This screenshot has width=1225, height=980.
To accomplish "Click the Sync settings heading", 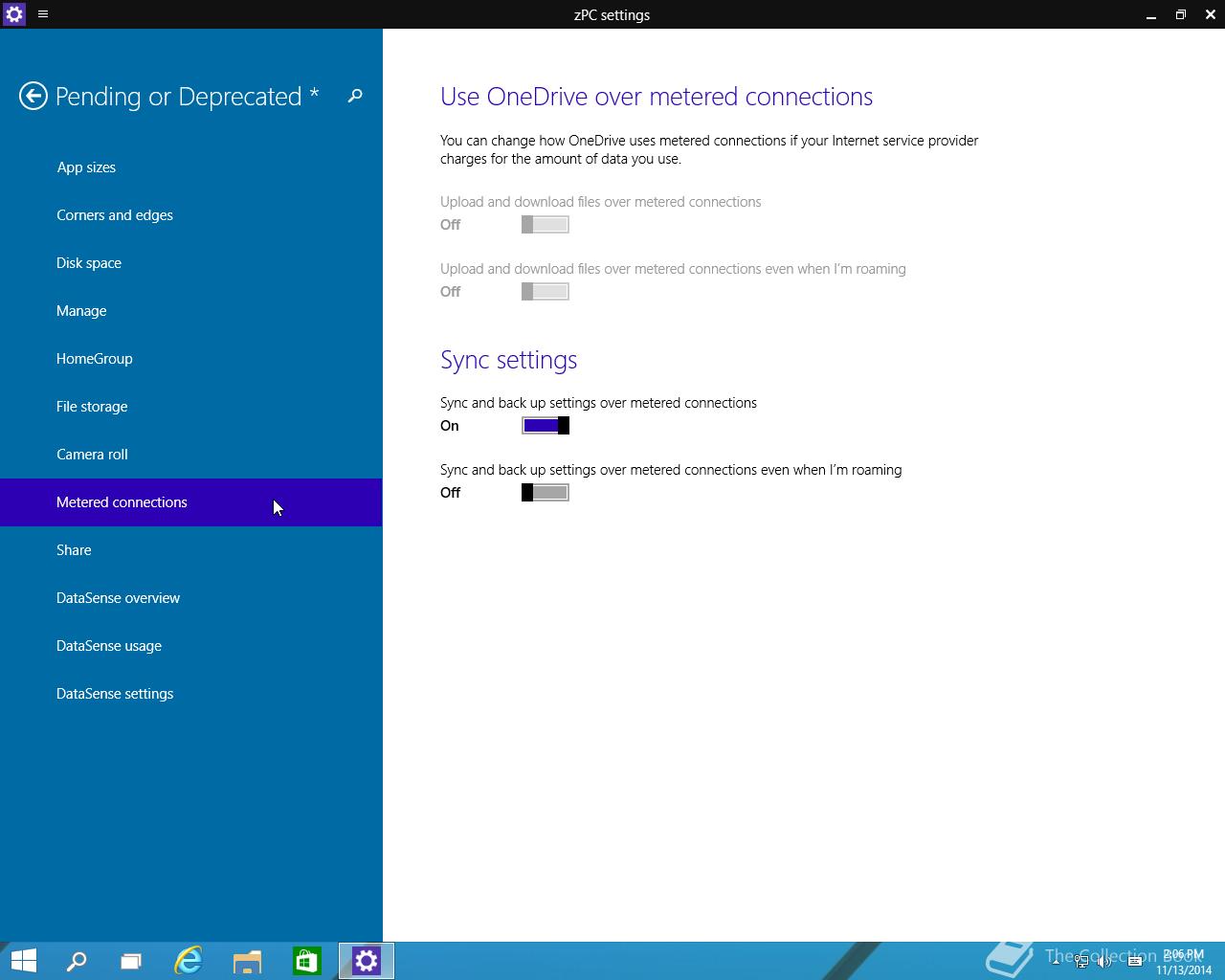I will click(x=508, y=360).
